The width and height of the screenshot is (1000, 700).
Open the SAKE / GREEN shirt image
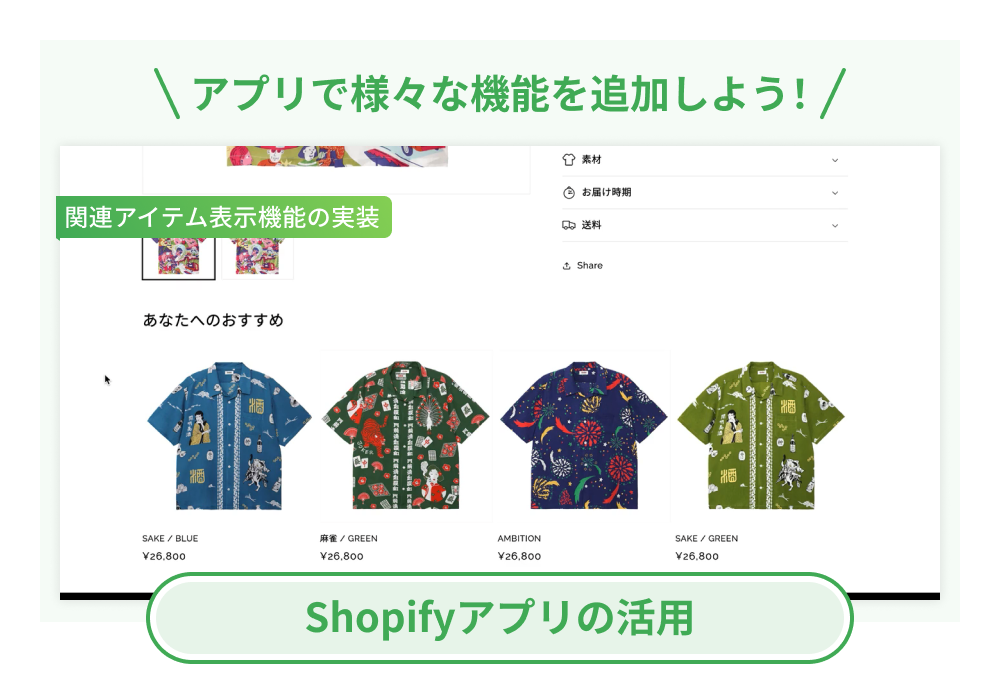(x=761, y=436)
